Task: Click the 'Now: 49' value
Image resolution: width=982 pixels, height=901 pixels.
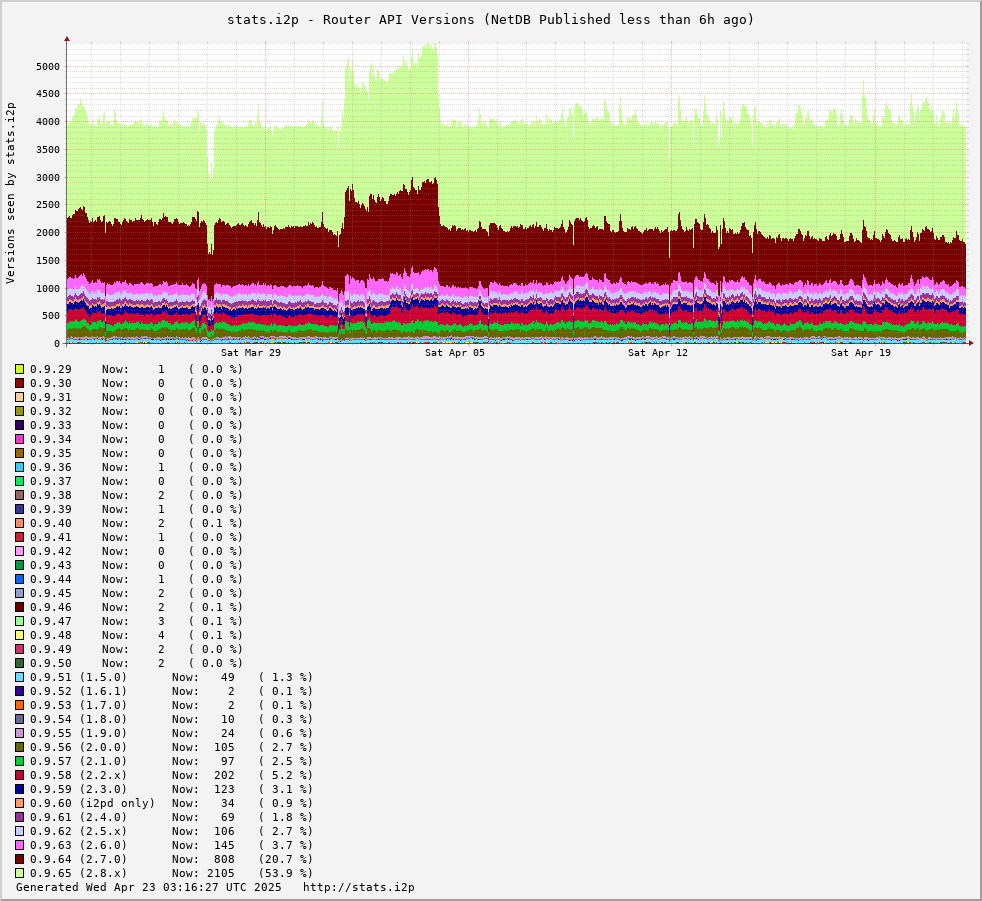Action: click(x=204, y=677)
